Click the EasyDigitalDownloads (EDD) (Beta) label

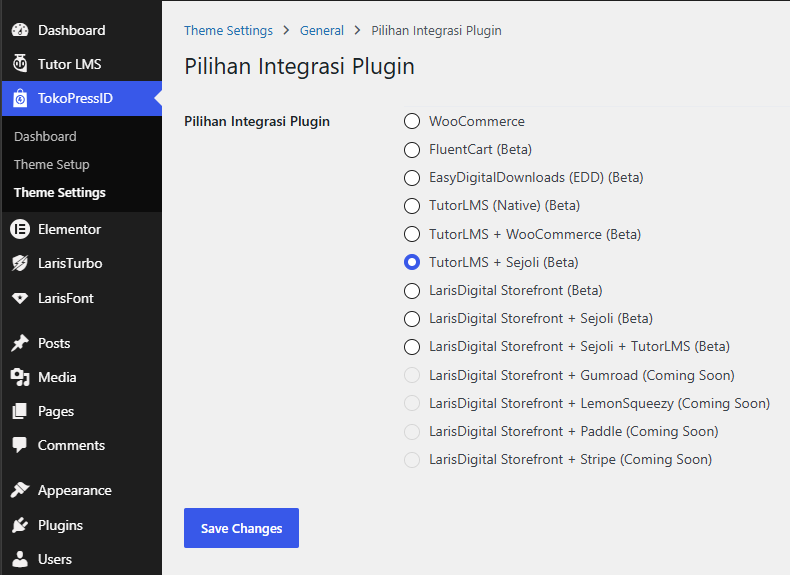[536, 178]
